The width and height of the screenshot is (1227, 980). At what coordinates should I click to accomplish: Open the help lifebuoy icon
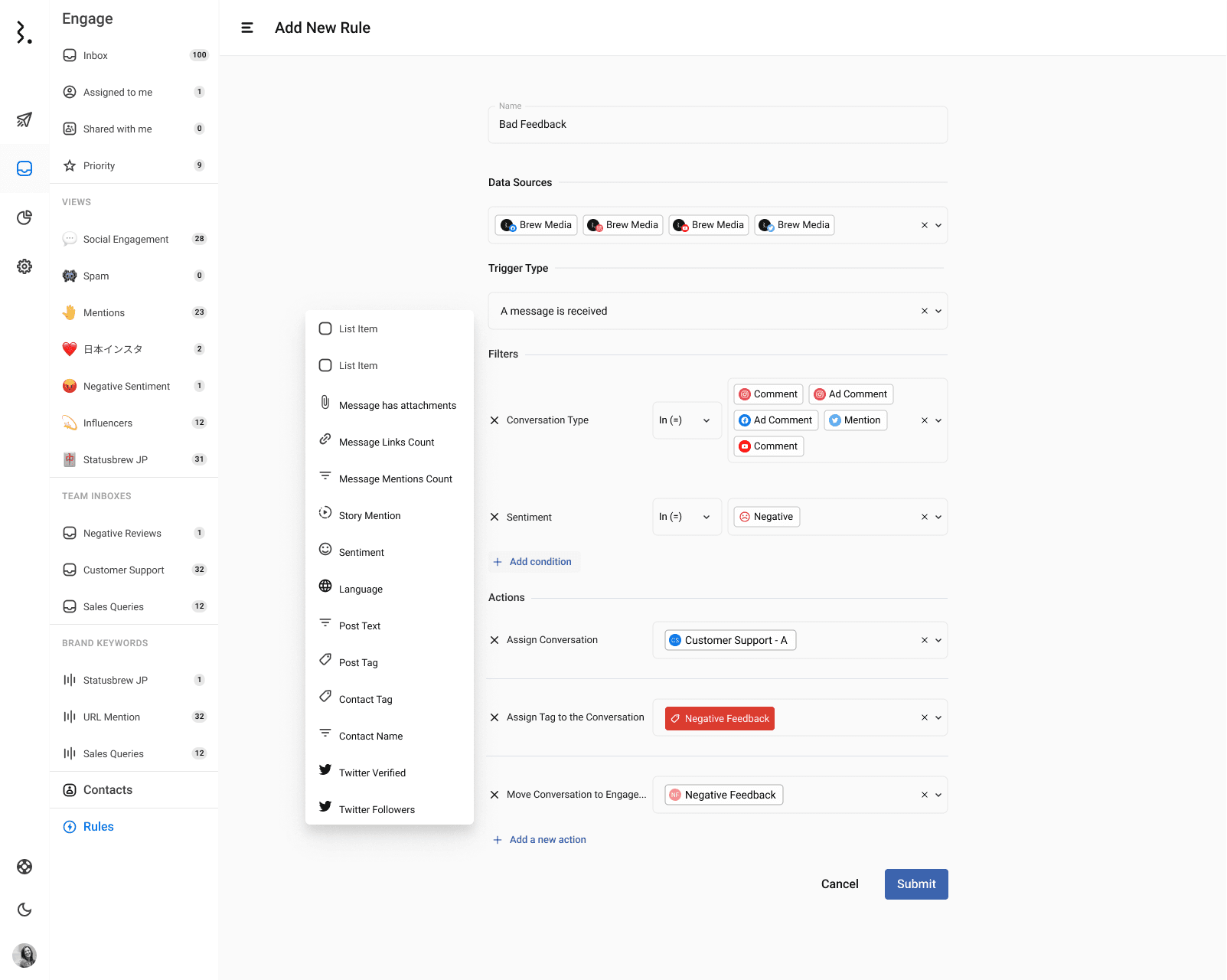click(x=24, y=867)
